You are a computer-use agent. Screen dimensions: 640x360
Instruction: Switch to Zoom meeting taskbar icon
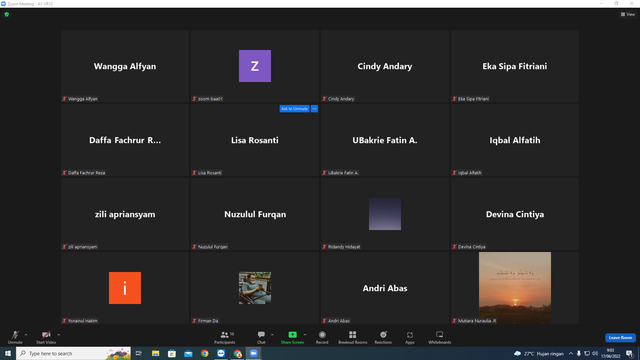pos(253,353)
